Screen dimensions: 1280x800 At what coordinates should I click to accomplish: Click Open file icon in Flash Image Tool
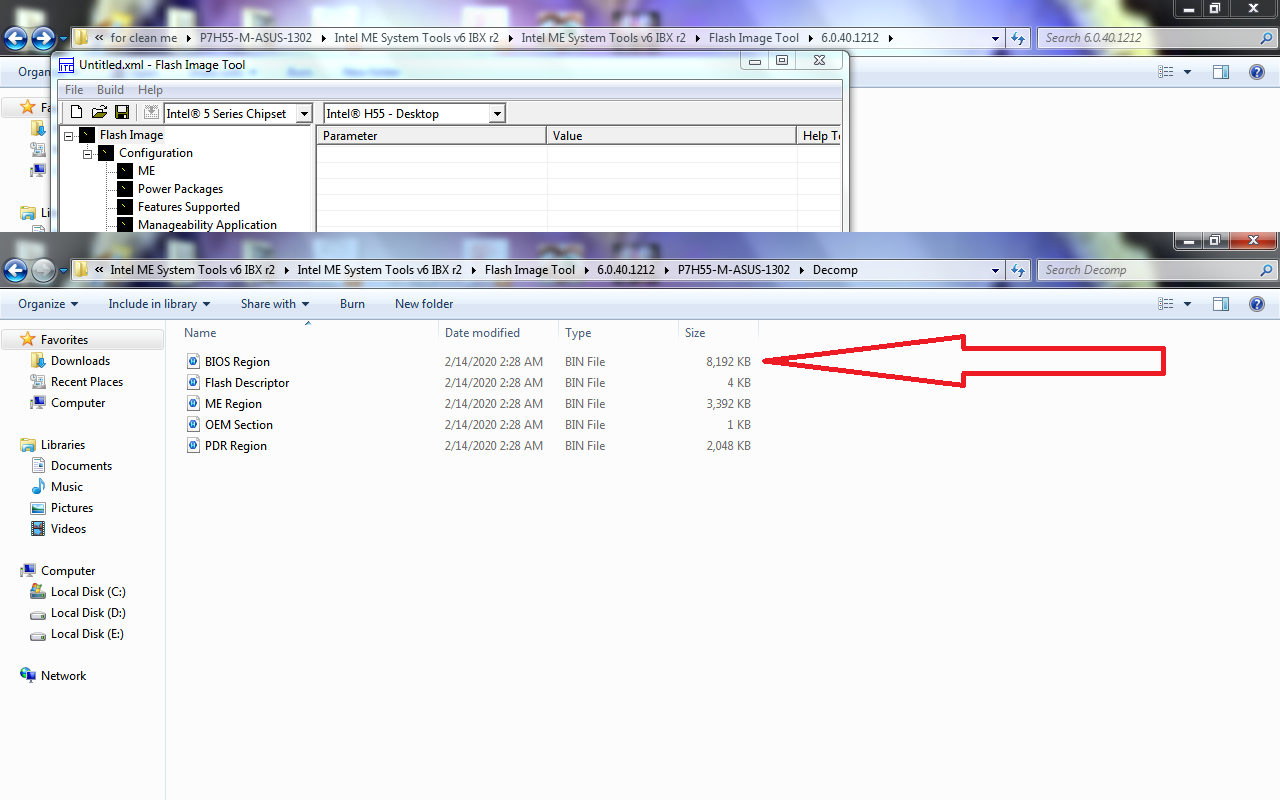click(x=99, y=113)
